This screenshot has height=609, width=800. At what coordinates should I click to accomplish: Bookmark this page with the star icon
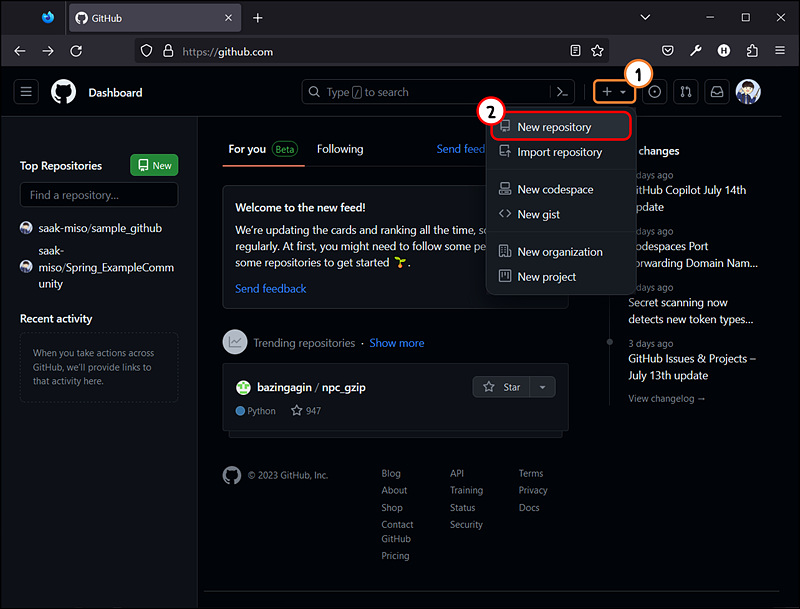(x=597, y=50)
